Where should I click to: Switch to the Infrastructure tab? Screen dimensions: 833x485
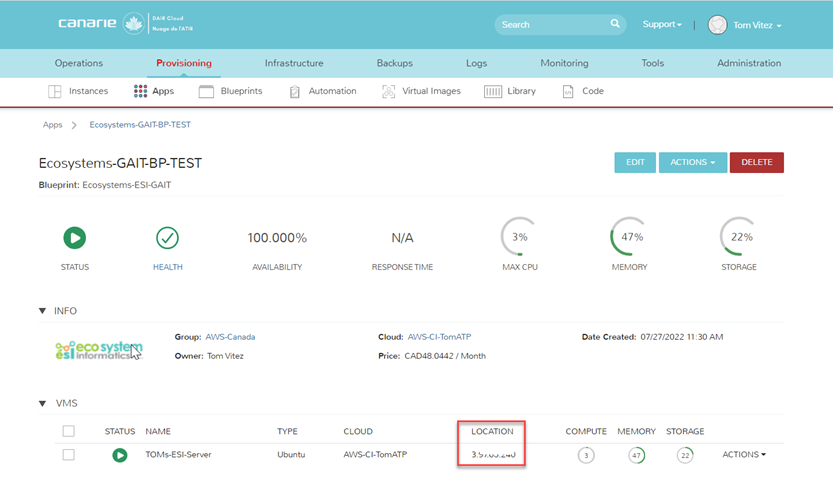tap(294, 63)
